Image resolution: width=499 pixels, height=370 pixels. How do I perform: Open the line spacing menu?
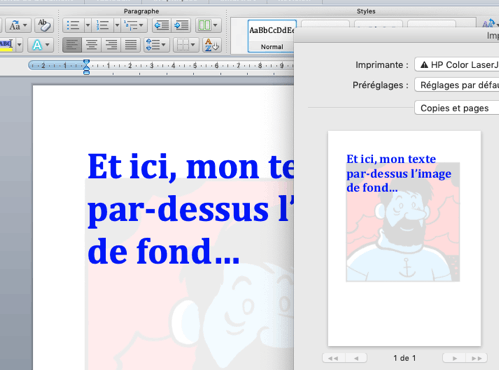(156, 45)
